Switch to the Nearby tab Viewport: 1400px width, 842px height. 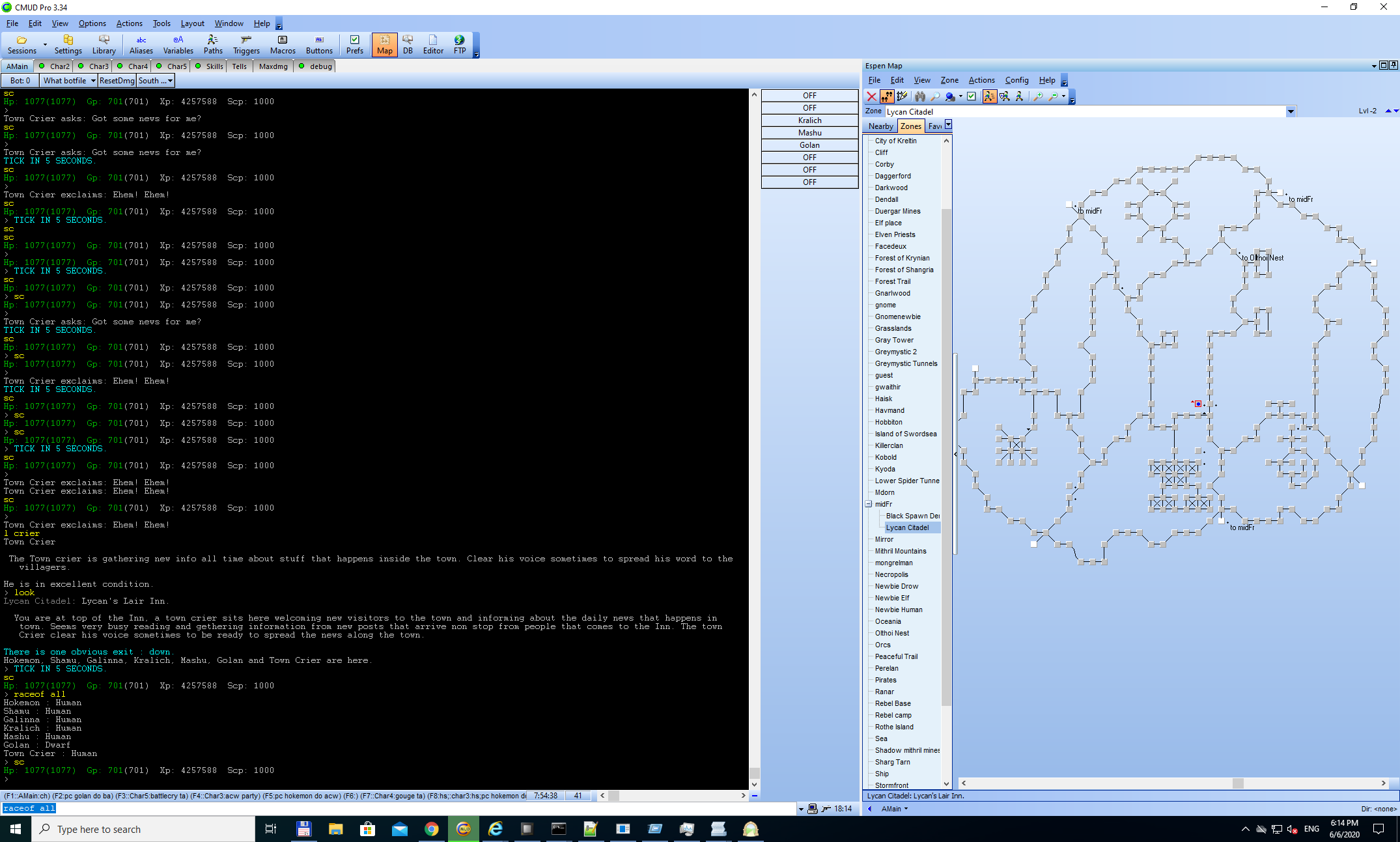[880, 126]
